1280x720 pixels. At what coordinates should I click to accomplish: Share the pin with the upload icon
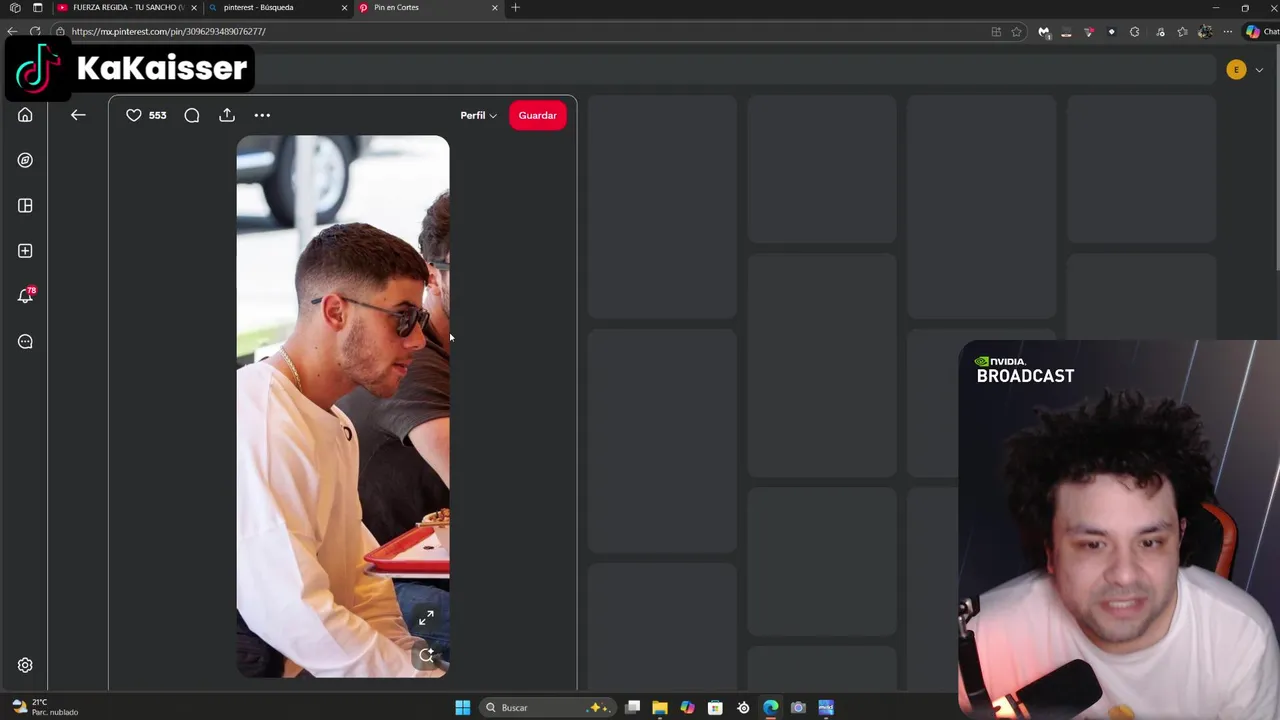coord(227,115)
